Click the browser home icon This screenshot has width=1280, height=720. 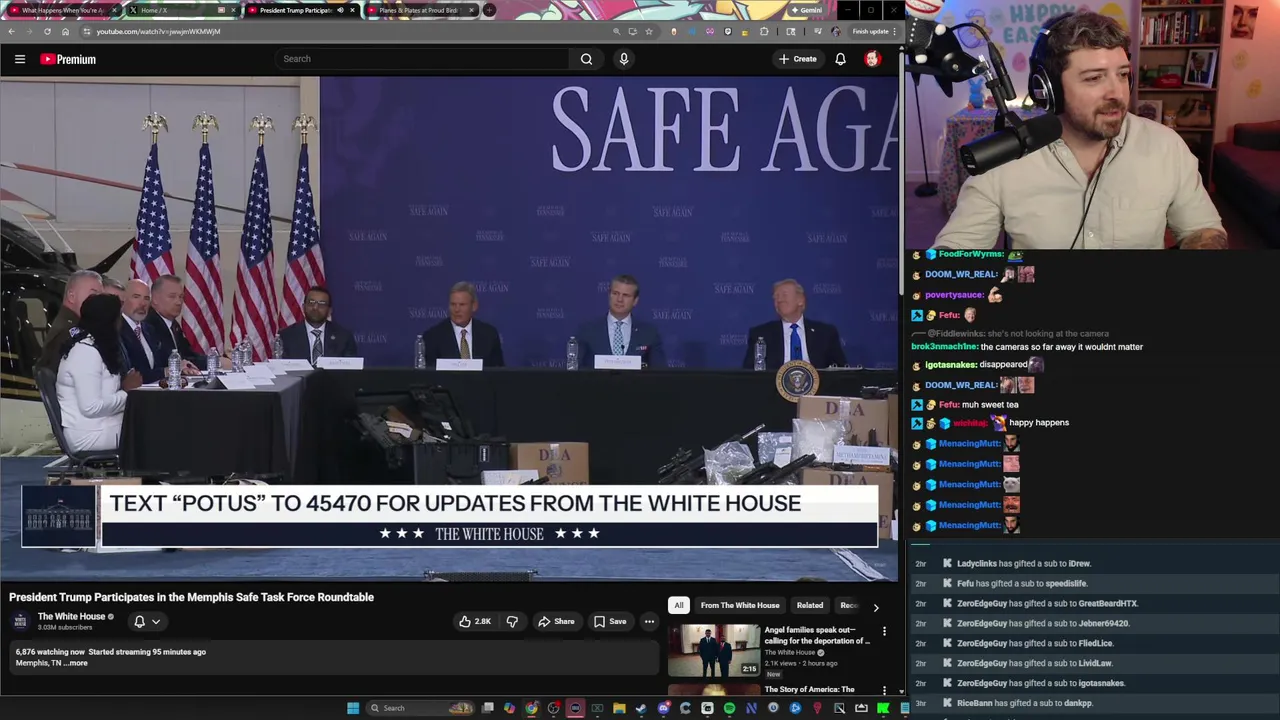pyautogui.click(x=65, y=31)
